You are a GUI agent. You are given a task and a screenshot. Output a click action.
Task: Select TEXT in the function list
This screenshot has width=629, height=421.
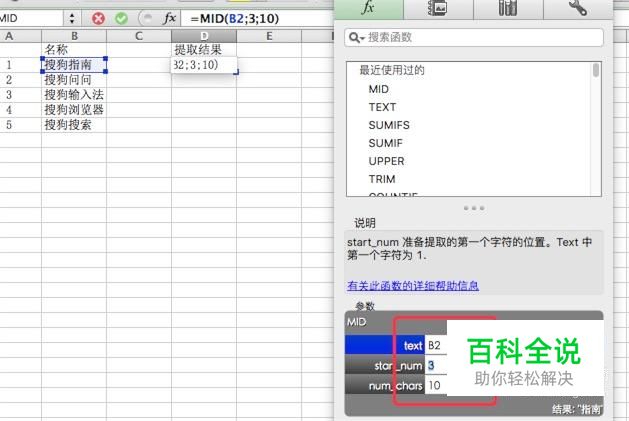(382, 107)
